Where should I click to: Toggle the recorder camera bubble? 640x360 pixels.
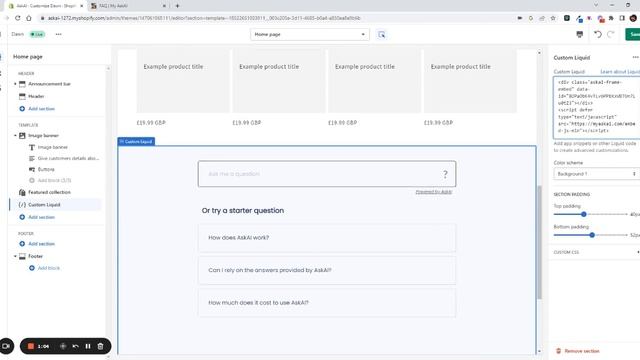coord(6,346)
